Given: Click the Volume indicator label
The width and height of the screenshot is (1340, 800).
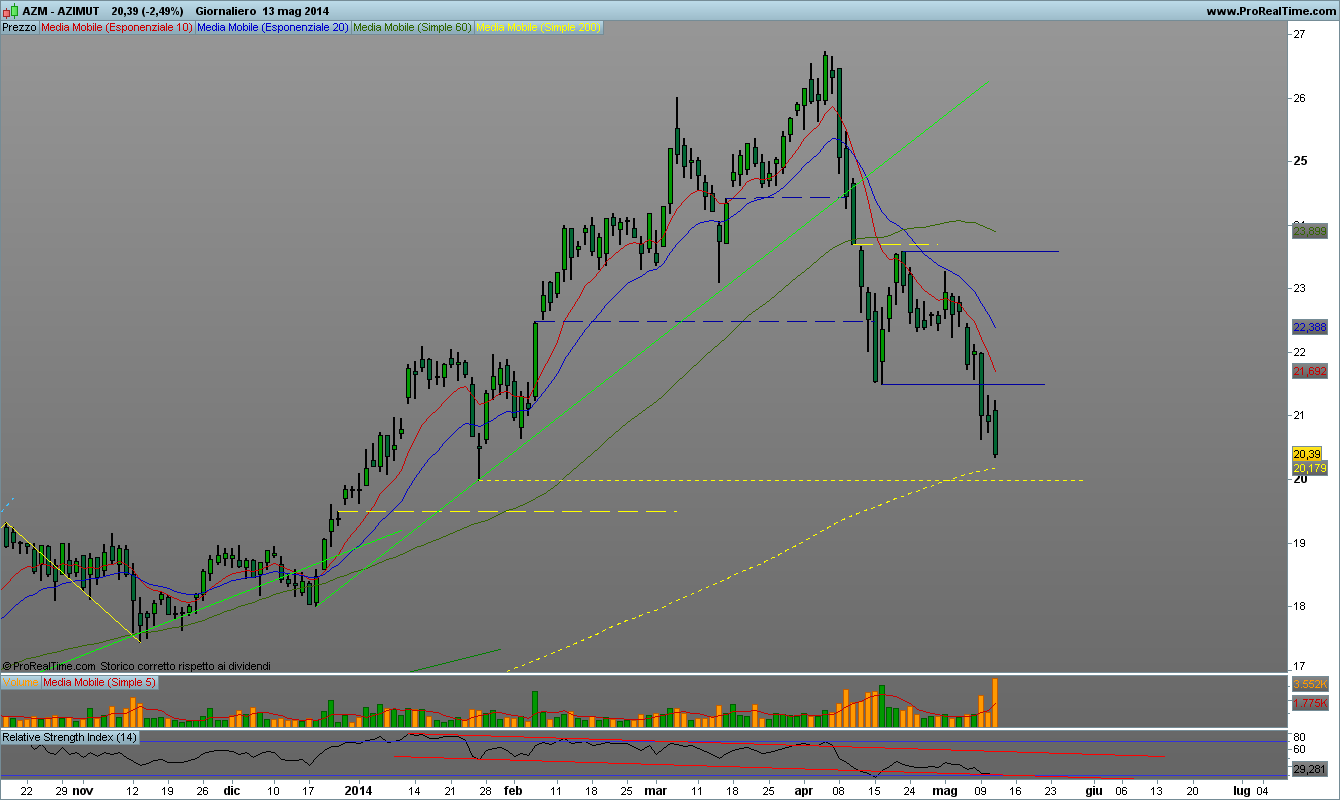Looking at the screenshot, I should pyautogui.click(x=20, y=682).
